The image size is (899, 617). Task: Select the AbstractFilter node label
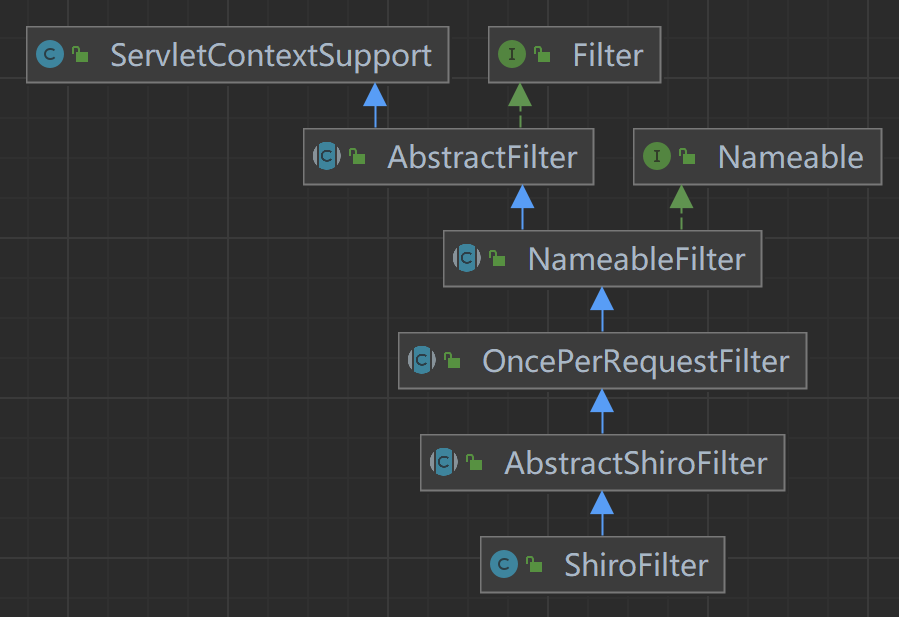pyautogui.click(x=482, y=157)
